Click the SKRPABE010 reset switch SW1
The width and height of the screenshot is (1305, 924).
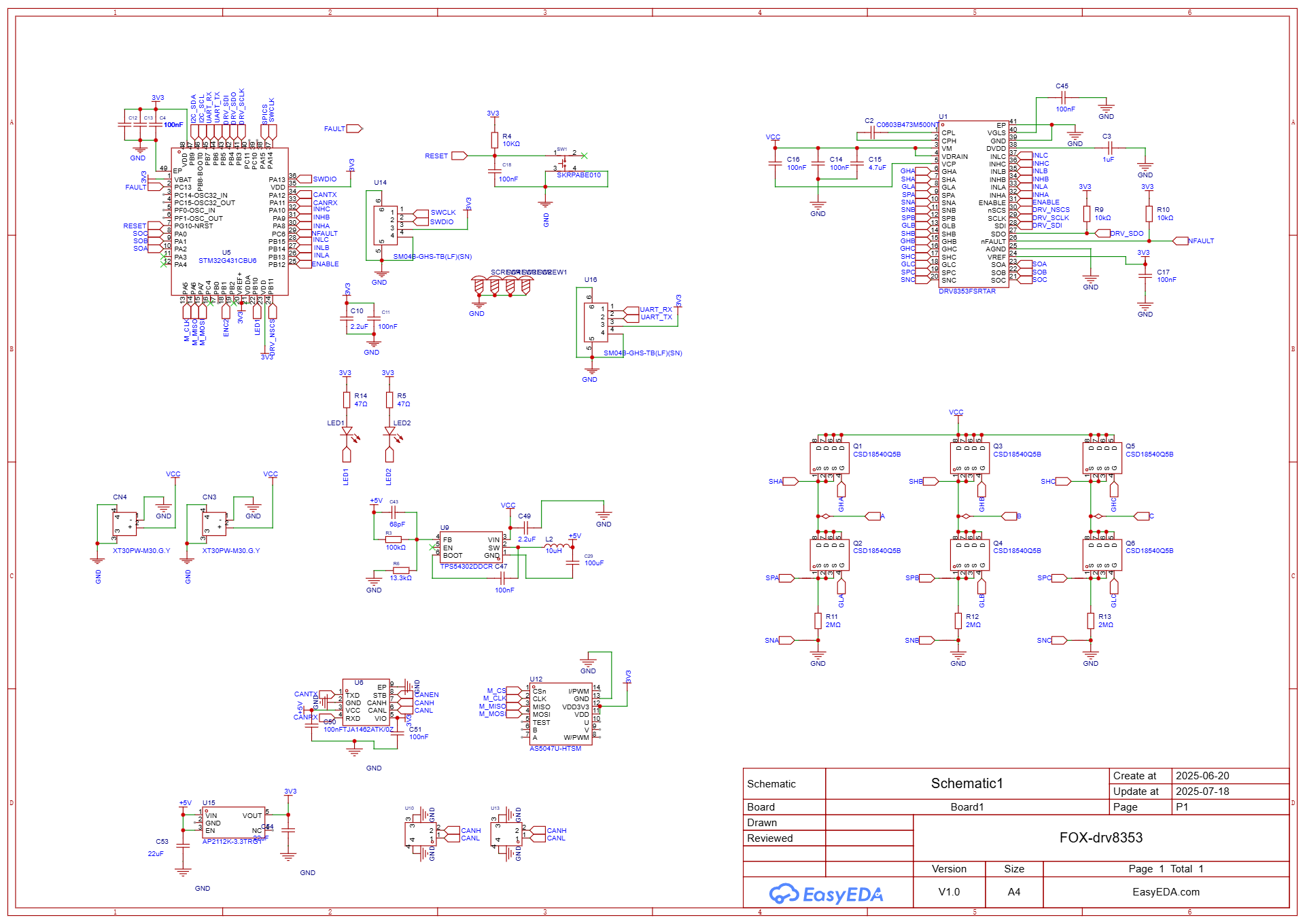(565, 162)
